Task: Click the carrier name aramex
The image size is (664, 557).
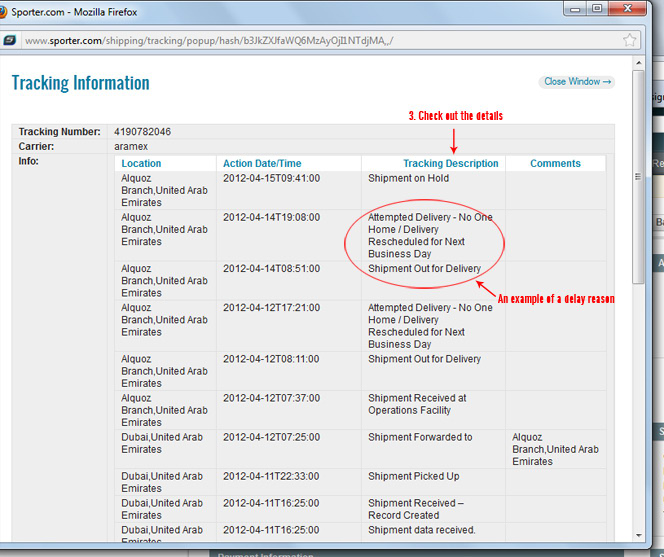Action: pos(132,146)
